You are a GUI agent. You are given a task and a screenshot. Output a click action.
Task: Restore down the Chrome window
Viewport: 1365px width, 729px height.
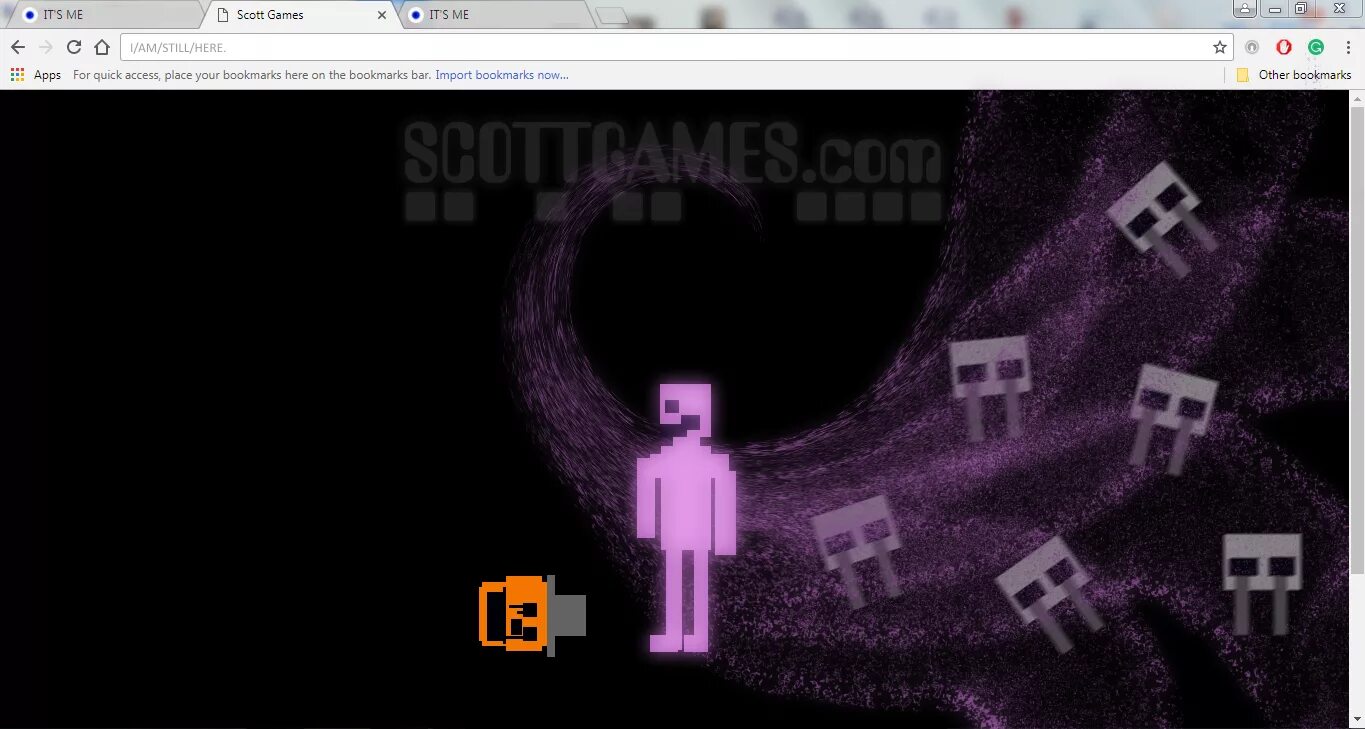coord(1301,8)
